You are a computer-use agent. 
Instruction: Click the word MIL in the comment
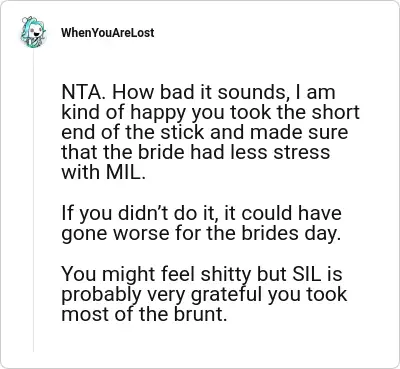(x=126, y=172)
